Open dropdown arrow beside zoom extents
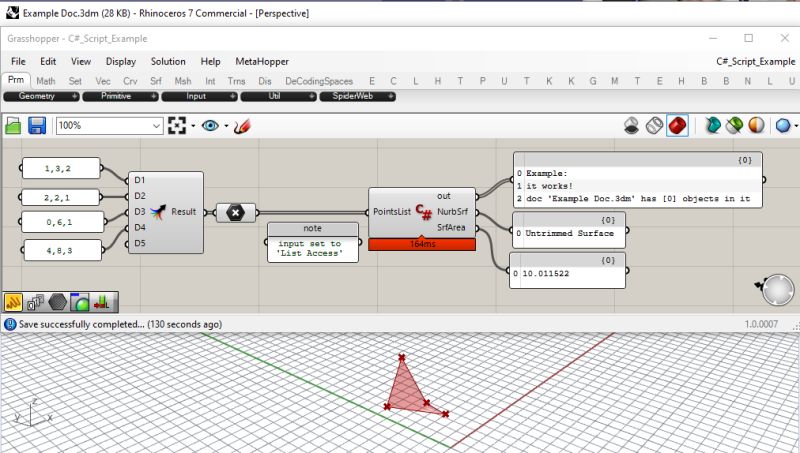 point(193,126)
